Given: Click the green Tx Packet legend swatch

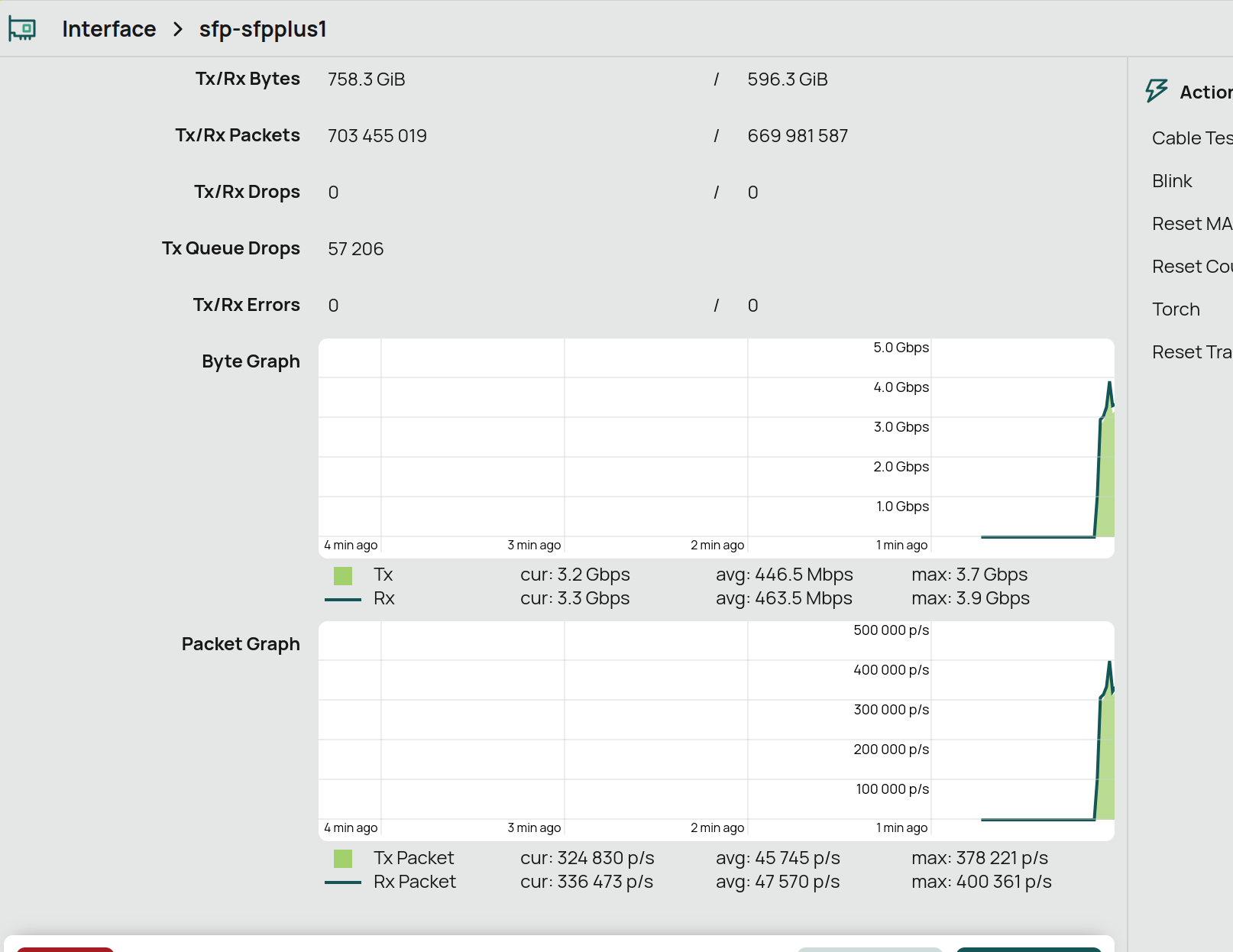Looking at the screenshot, I should pos(343,859).
